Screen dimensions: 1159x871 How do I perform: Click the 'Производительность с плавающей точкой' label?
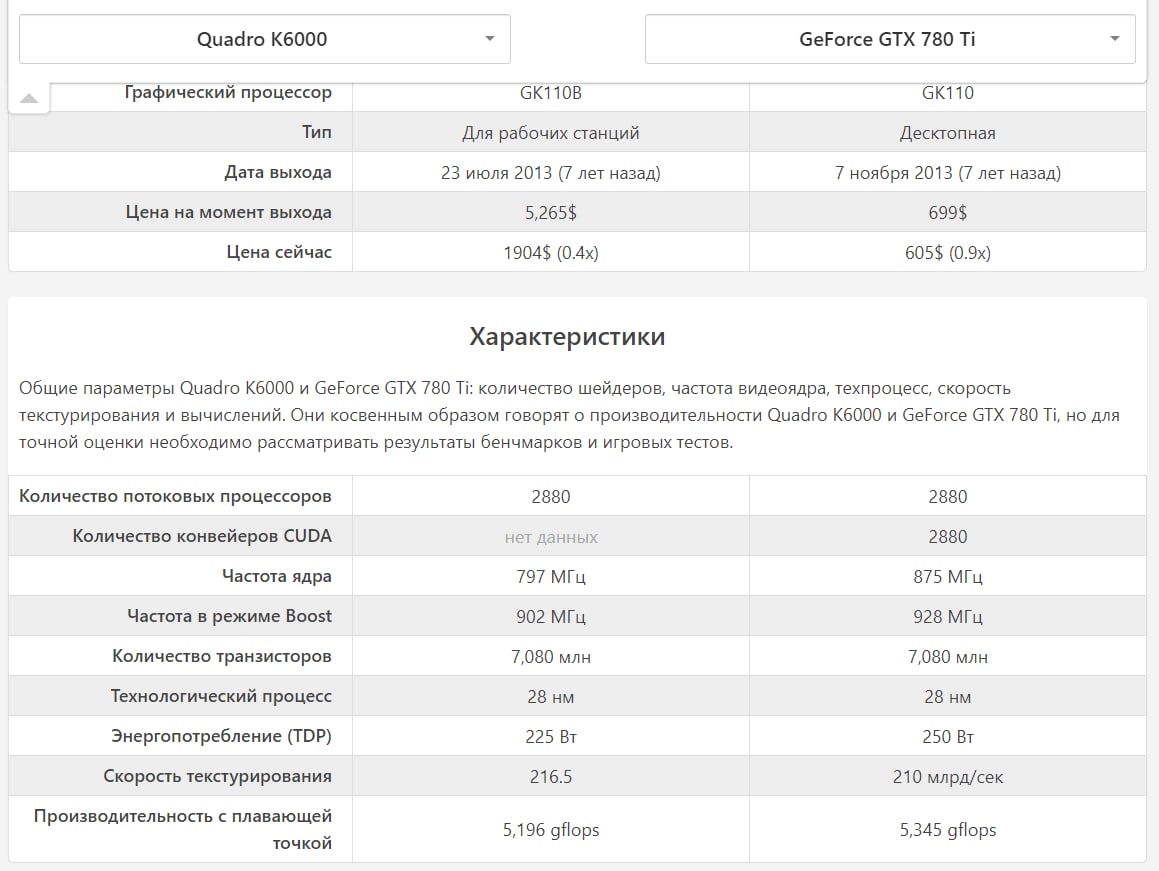tap(183, 830)
